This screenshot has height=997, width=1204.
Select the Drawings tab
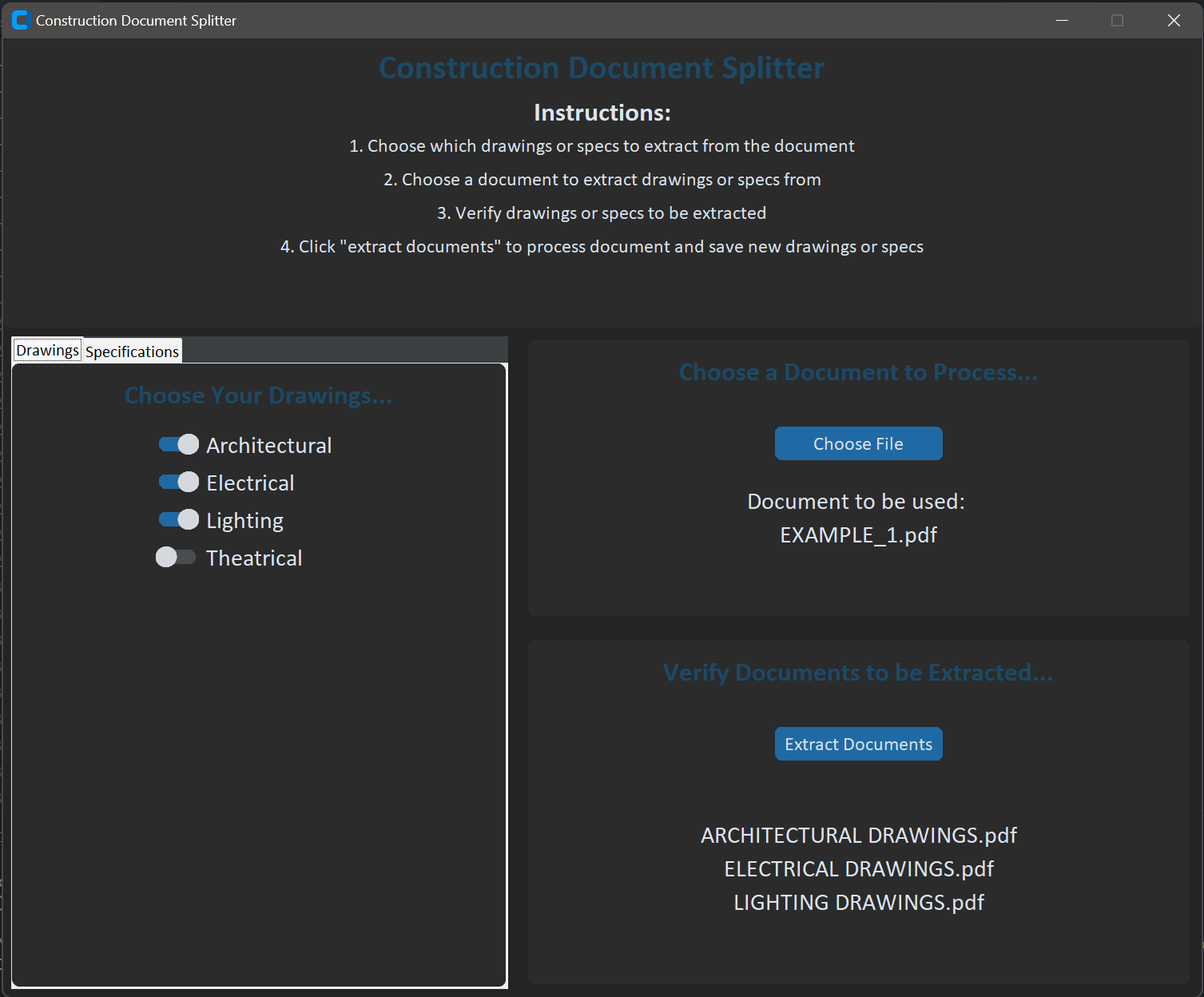(x=47, y=351)
